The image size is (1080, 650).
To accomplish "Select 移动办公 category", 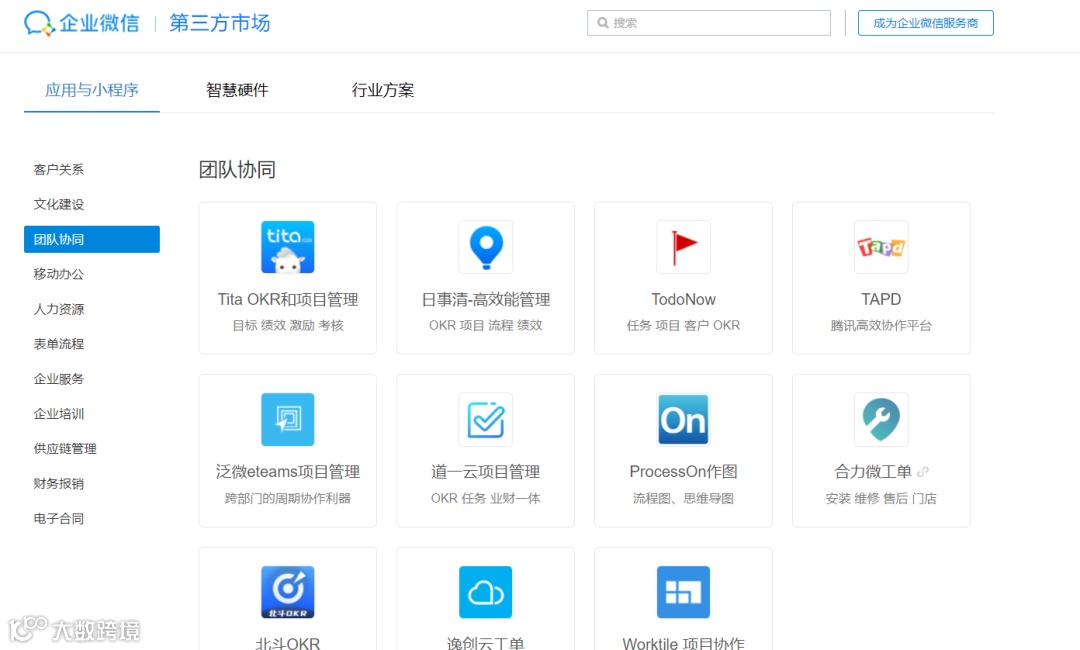I will click(x=59, y=274).
